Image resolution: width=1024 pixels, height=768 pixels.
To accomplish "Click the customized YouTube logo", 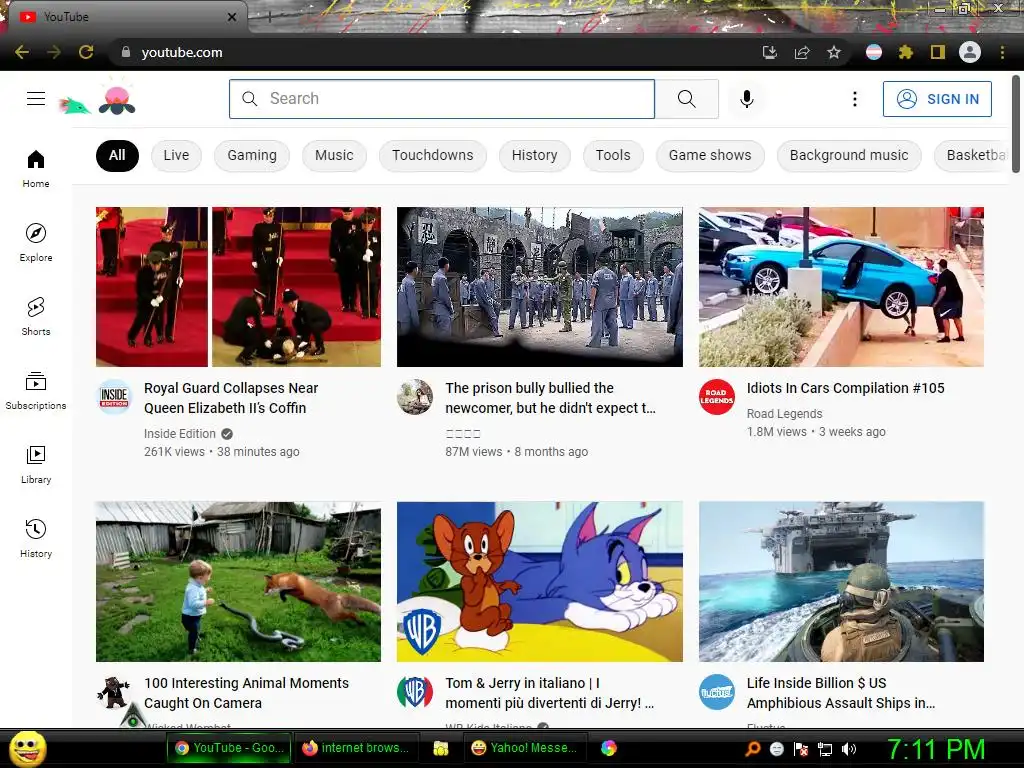I will tap(98, 99).
